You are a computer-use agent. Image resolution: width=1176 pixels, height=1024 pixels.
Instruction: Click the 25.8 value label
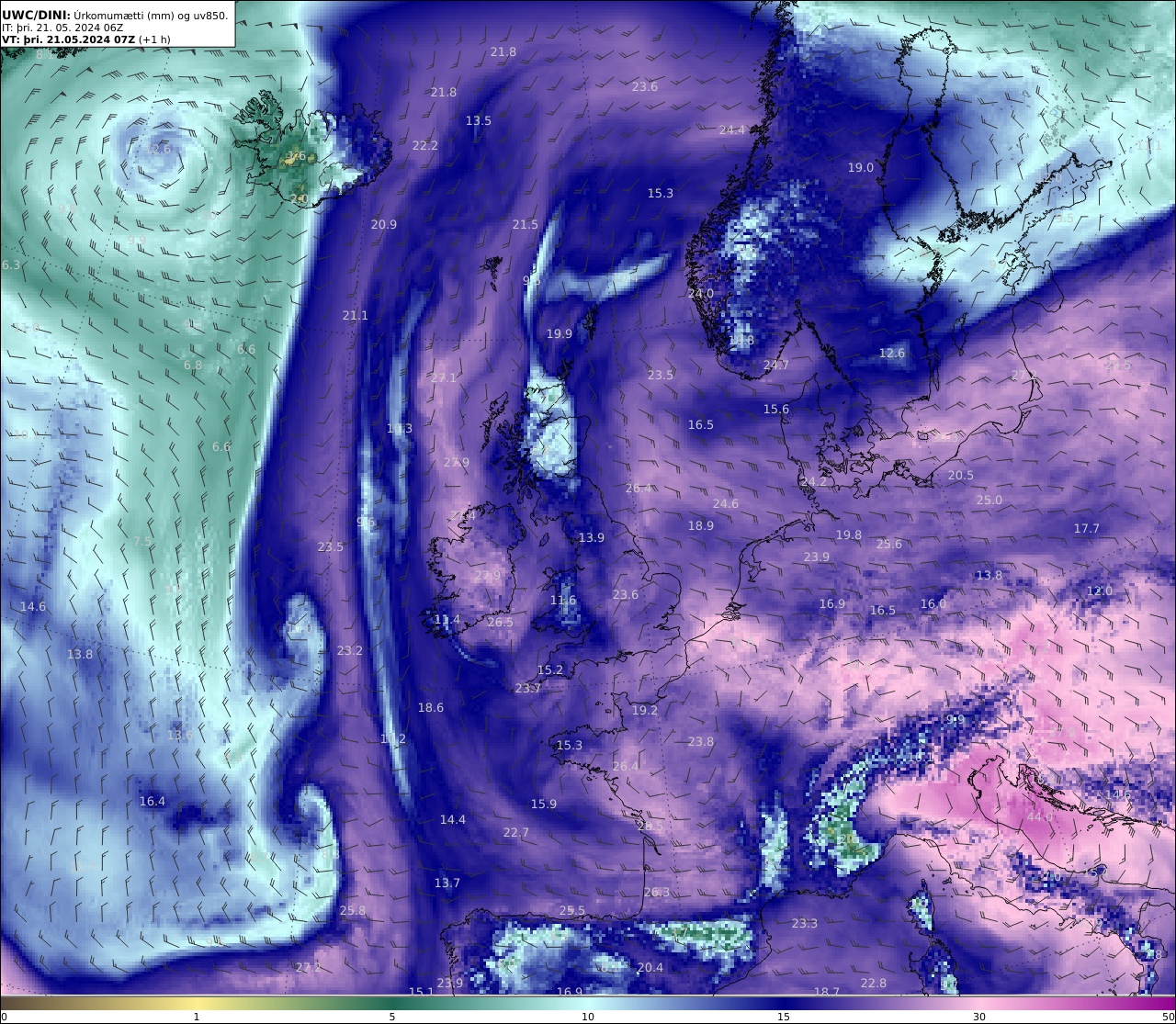click(353, 911)
